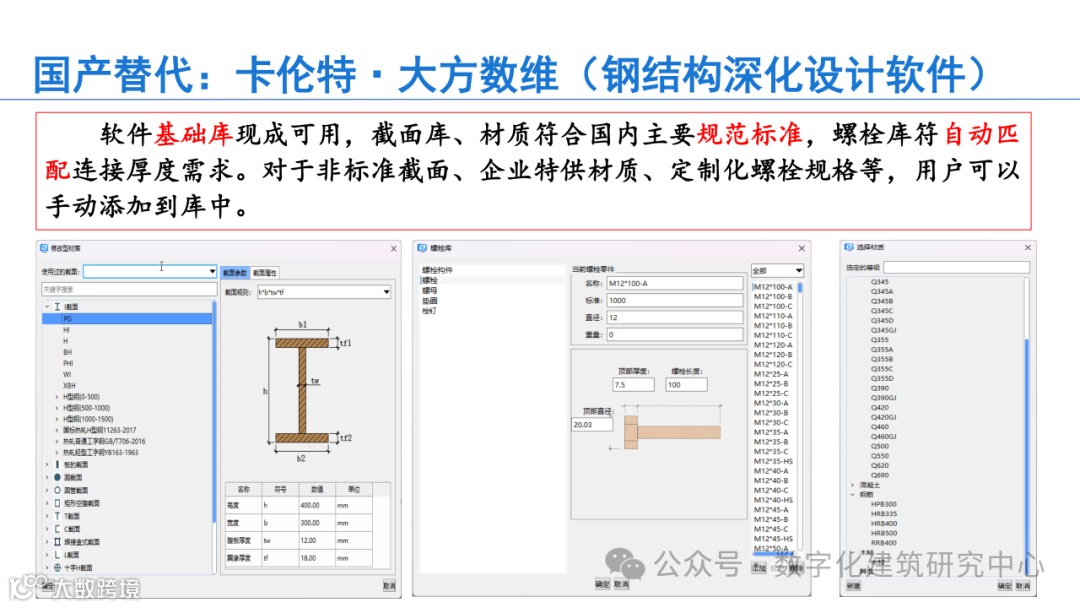The width and height of the screenshot is (1080, 608).
Task: Expand the H型钢(500-1000) node
Action: 56,408
